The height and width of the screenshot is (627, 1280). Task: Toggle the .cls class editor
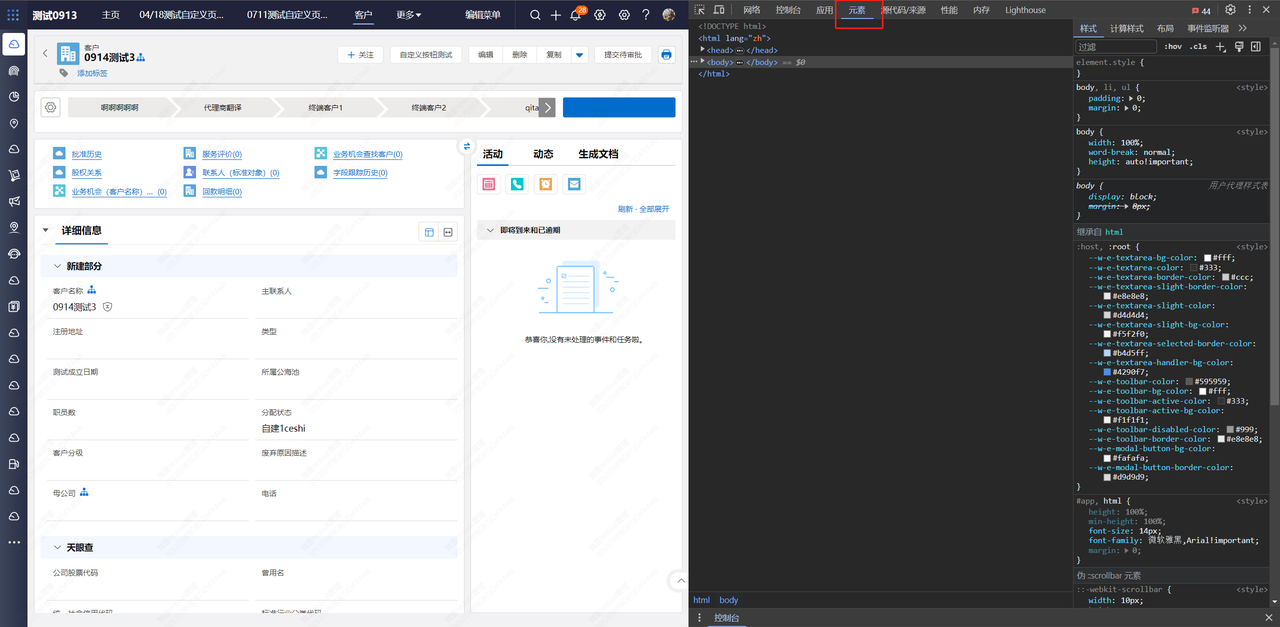pyautogui.click(x=1197, y=47)
